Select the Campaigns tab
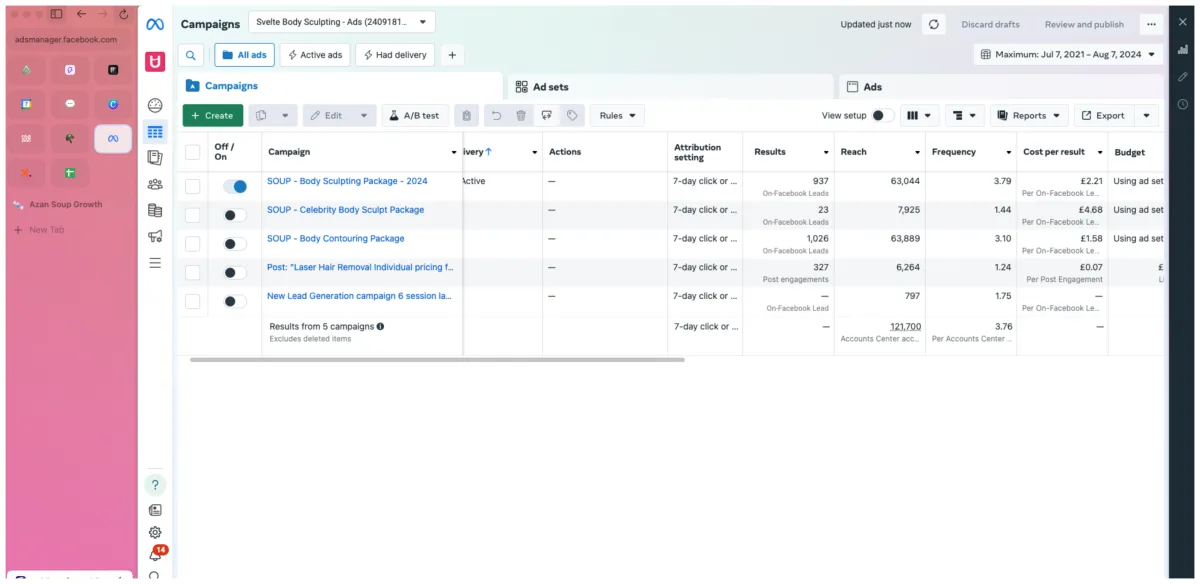Image resolution: width=1200 pixels, height=584 pixels. [340, 86]
